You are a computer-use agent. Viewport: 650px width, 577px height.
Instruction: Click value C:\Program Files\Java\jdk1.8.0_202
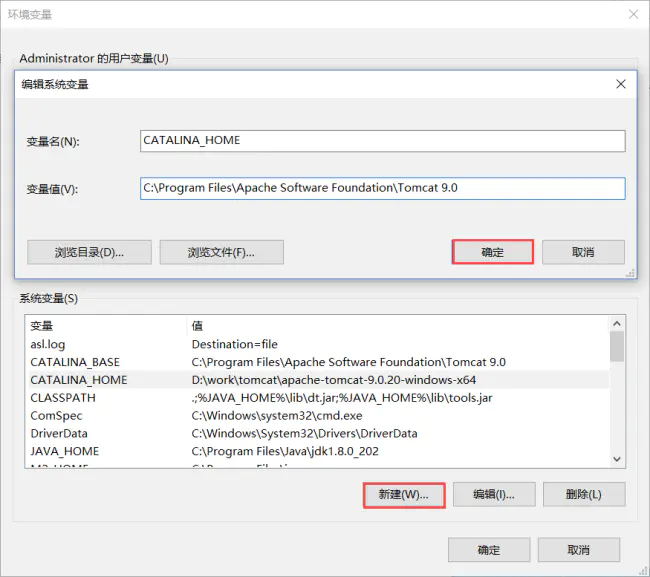[285, 451]
